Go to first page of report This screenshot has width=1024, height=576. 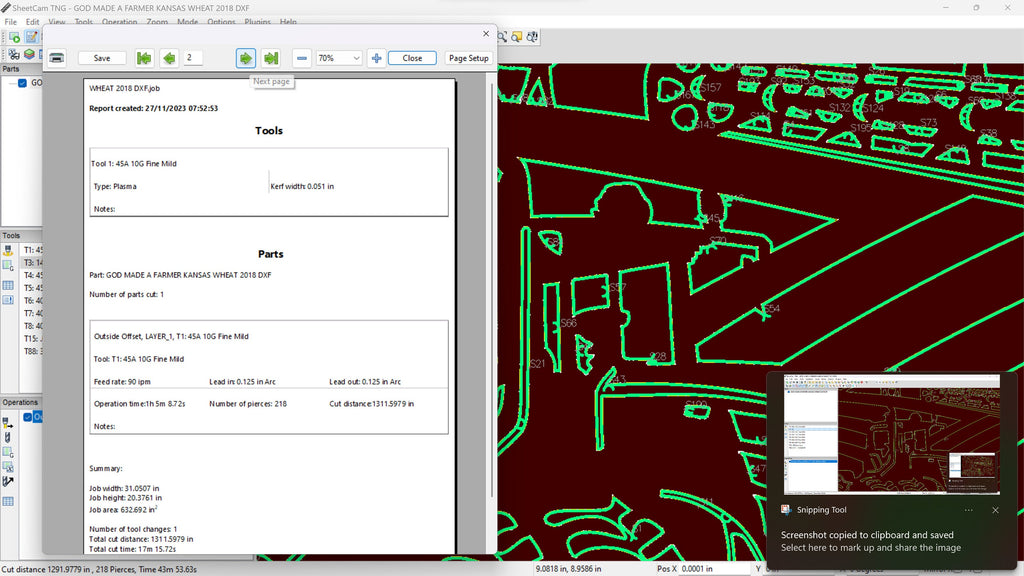(144, 58)
